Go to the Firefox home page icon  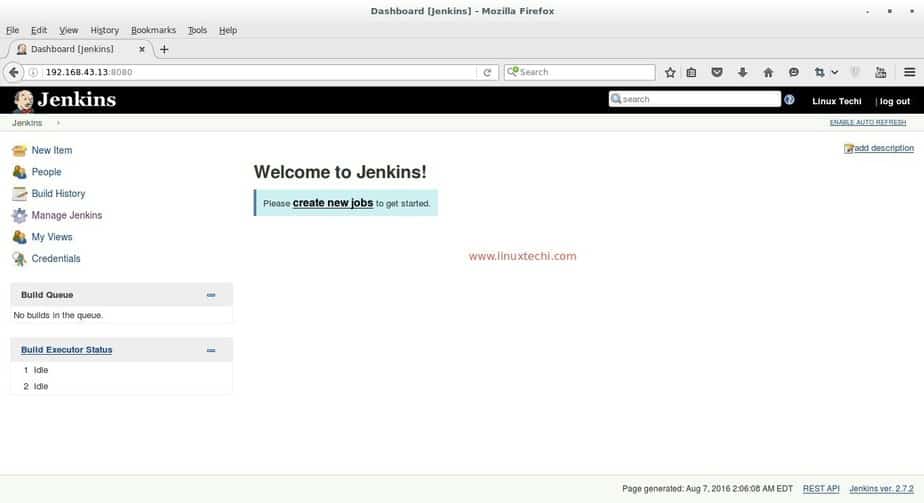tap(768, 72)
